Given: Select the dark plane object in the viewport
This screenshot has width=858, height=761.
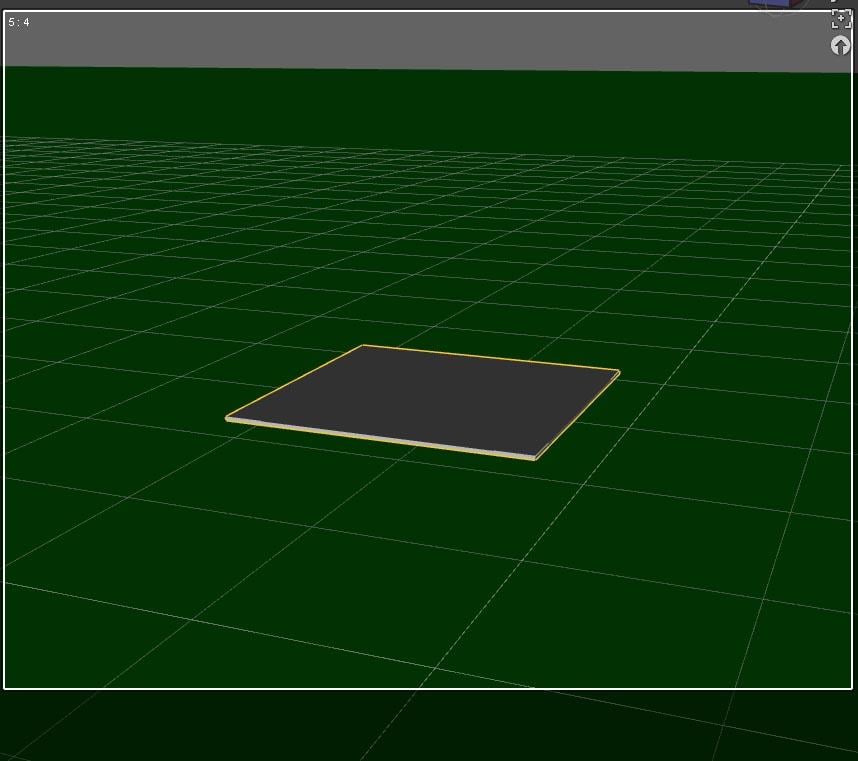Looking at the screenshot, I should click(423, 403).
